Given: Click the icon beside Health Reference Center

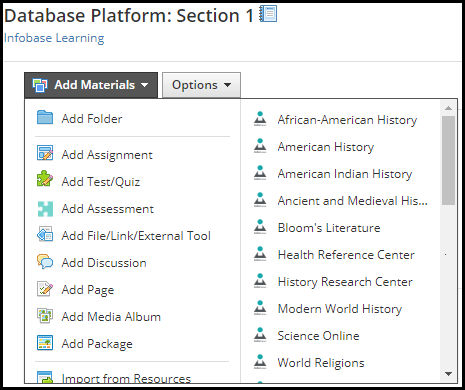Looking at the screenshot, I should point(260,254).
